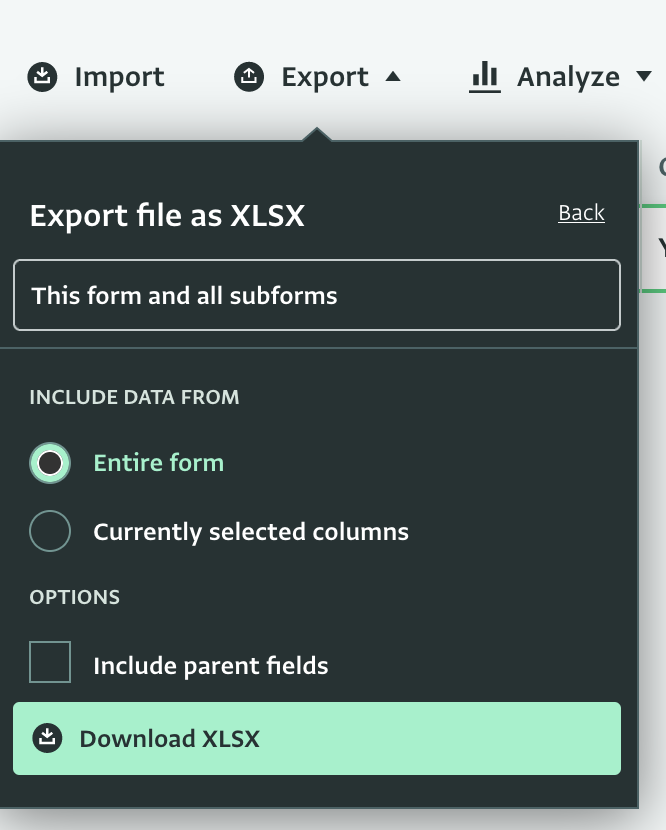Click the Entire form label text

tap(159, 463)
